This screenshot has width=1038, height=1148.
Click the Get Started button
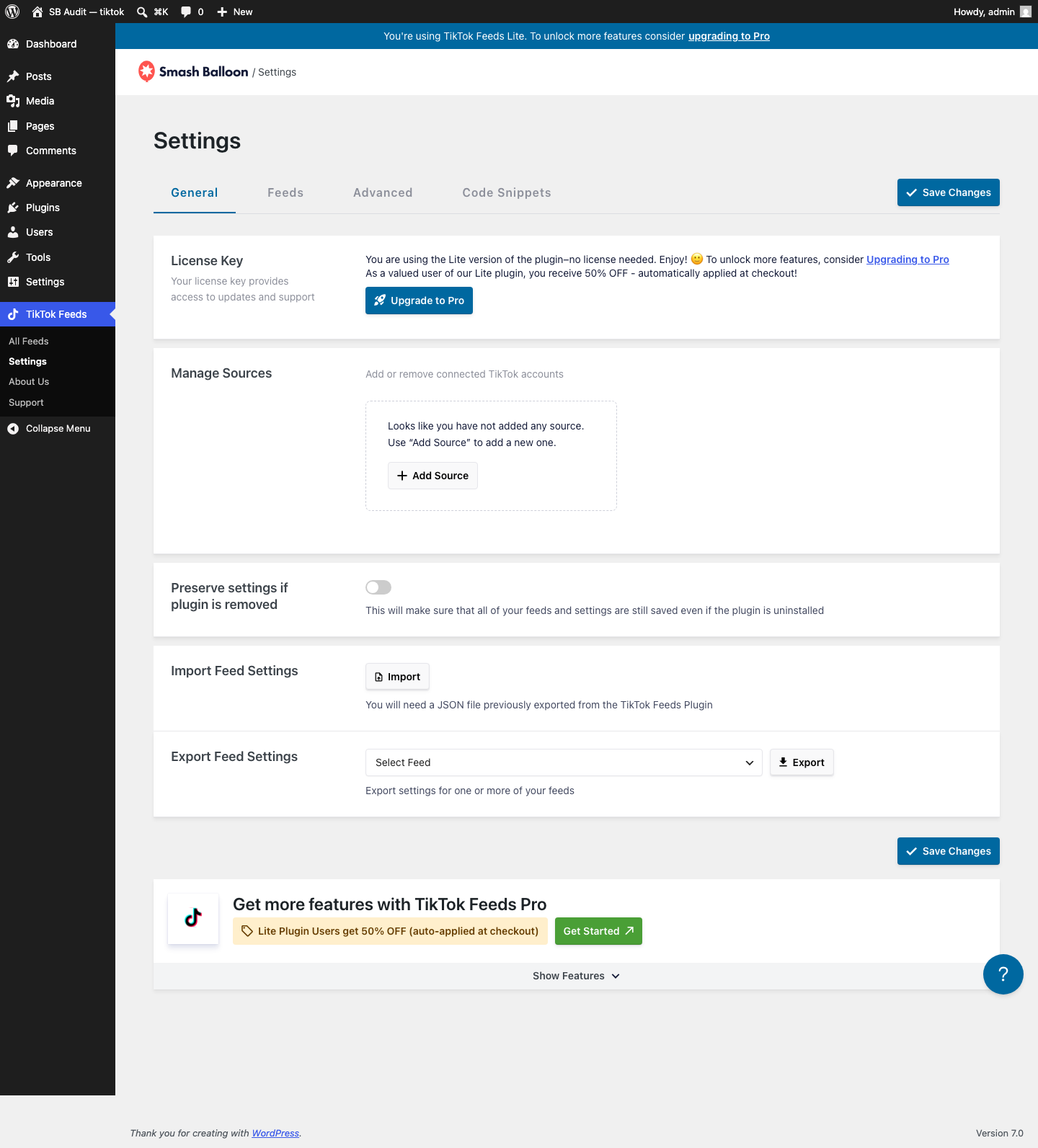tap(598, 931)
